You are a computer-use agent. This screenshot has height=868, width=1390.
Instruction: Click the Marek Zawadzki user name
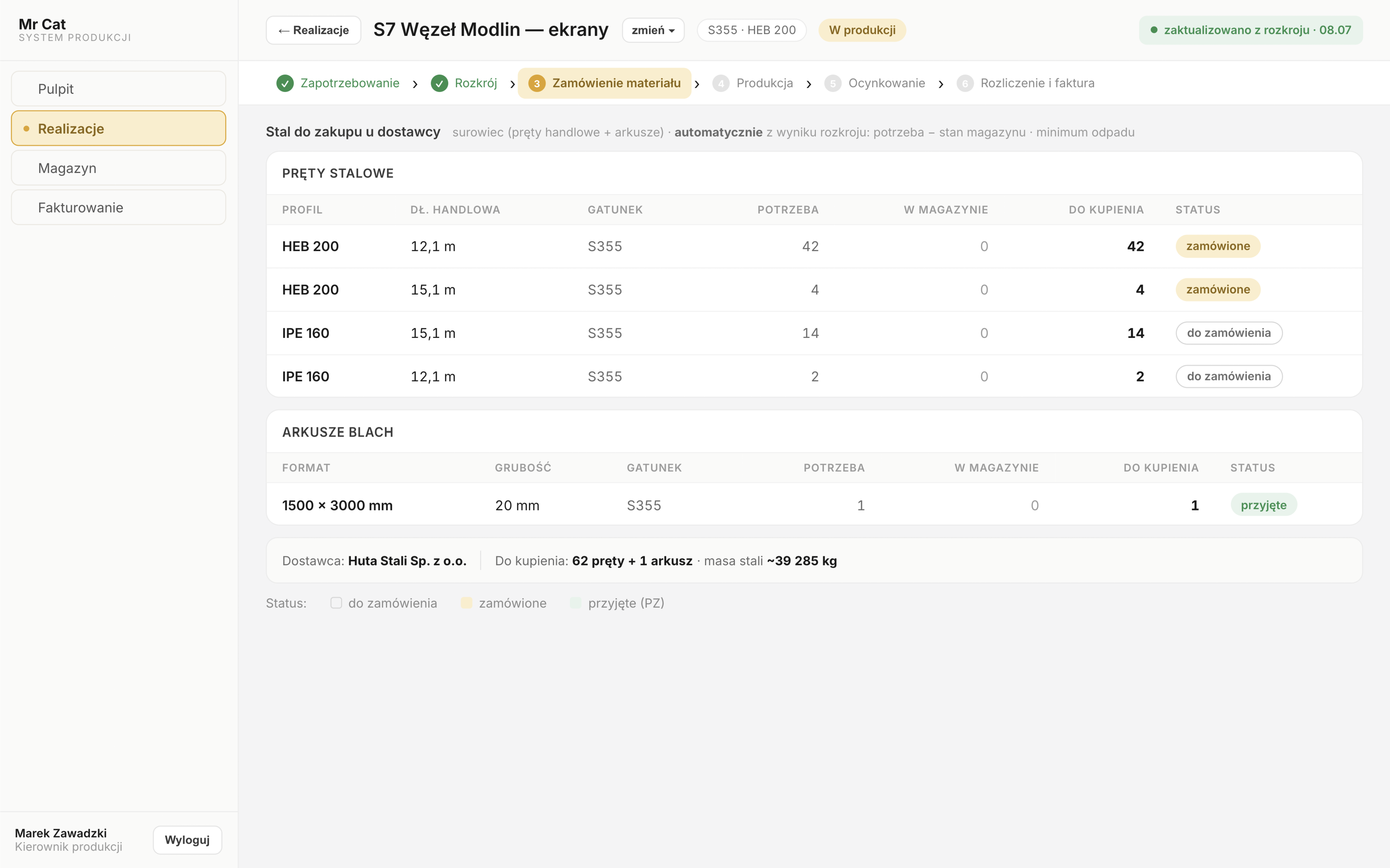61,833
